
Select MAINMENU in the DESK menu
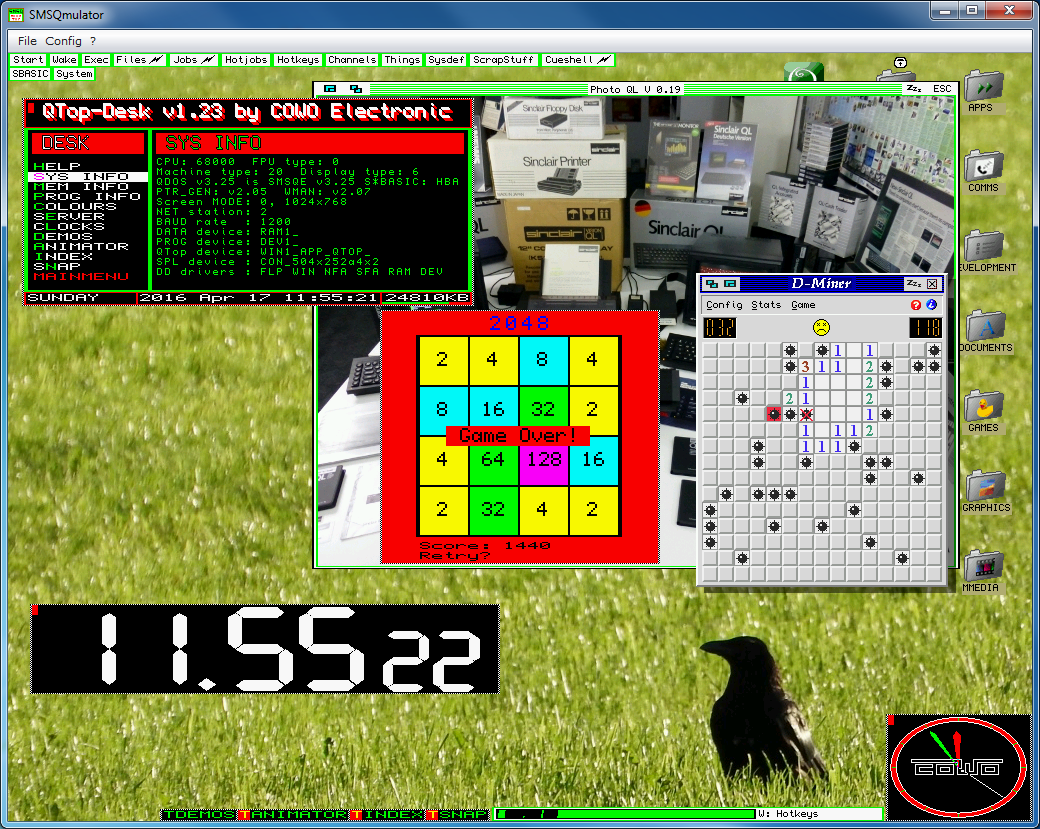point(82,276)
